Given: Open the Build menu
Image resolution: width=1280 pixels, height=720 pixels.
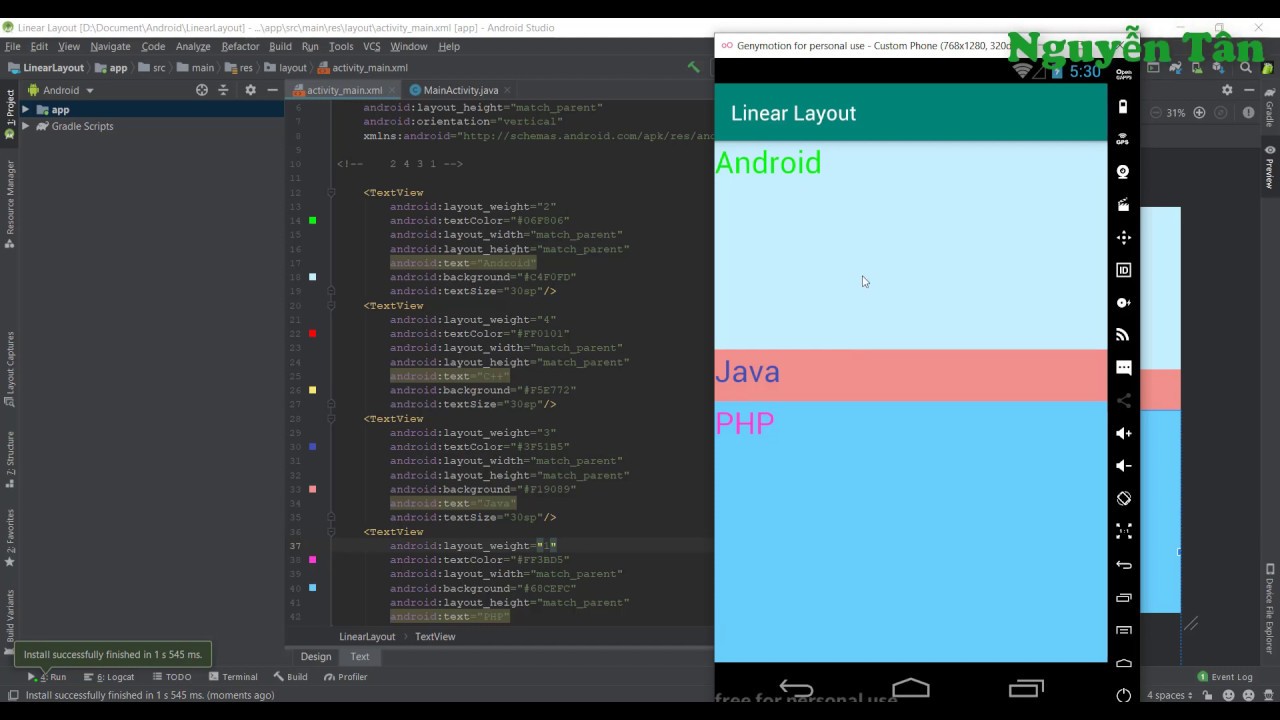Looking at the screenshot, I should (x=280, y=46).
